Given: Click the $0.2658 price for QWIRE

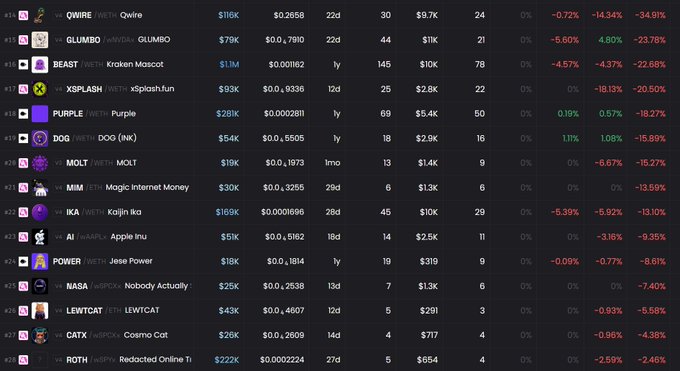Looking at the screenshot, I should (289, 15).
